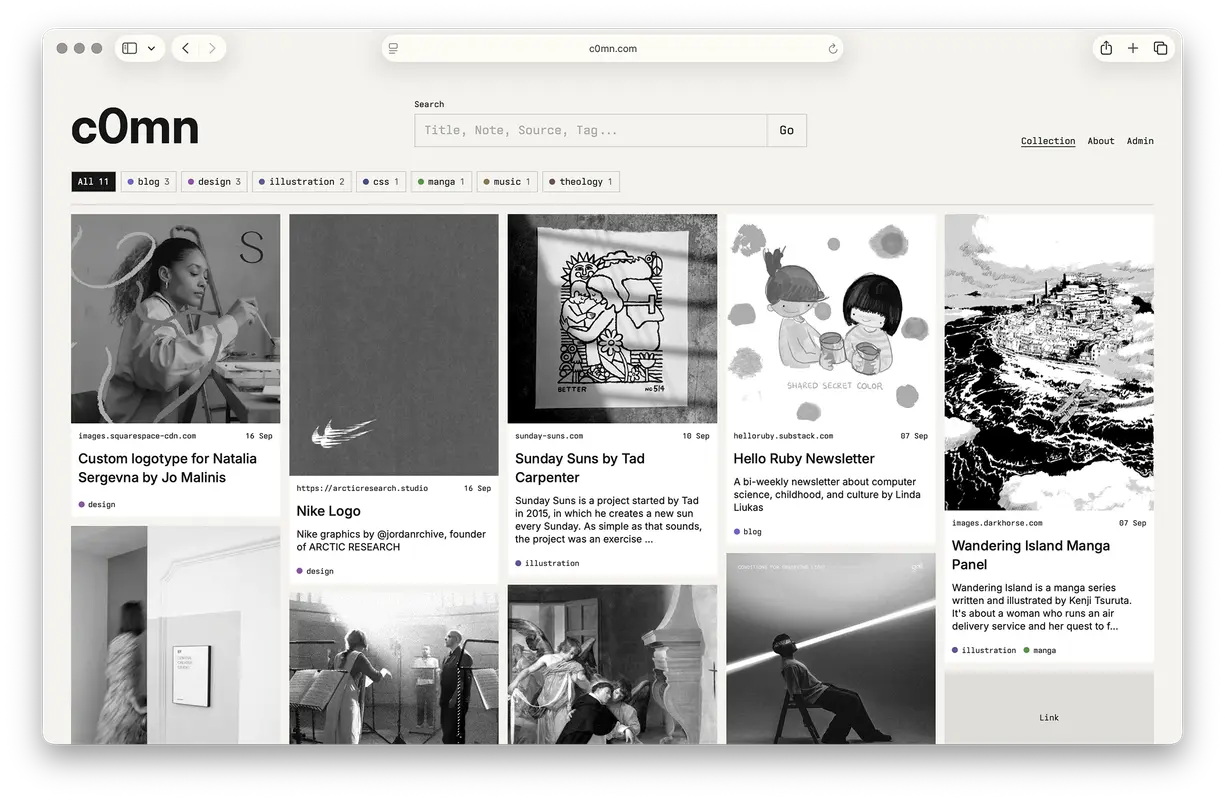Show tab overview icon
This screenshot has height=800, width=1225.
click(1160, 48)
